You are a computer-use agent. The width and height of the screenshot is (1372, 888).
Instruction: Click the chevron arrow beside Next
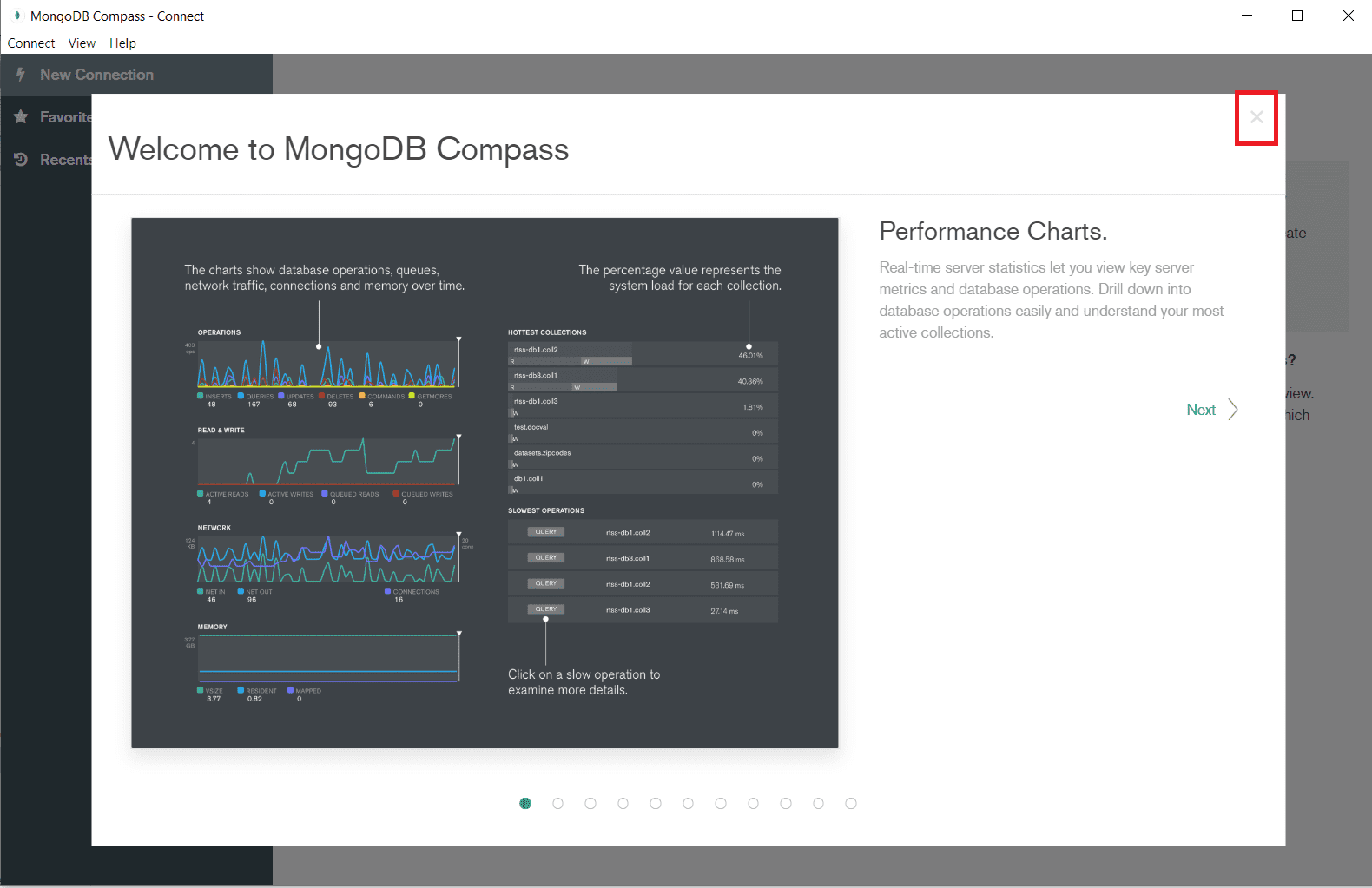pyautogui.click(x=1233, y=410)
